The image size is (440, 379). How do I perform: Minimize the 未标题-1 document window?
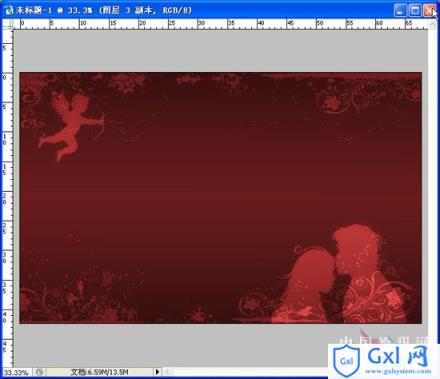pos(400,10)
